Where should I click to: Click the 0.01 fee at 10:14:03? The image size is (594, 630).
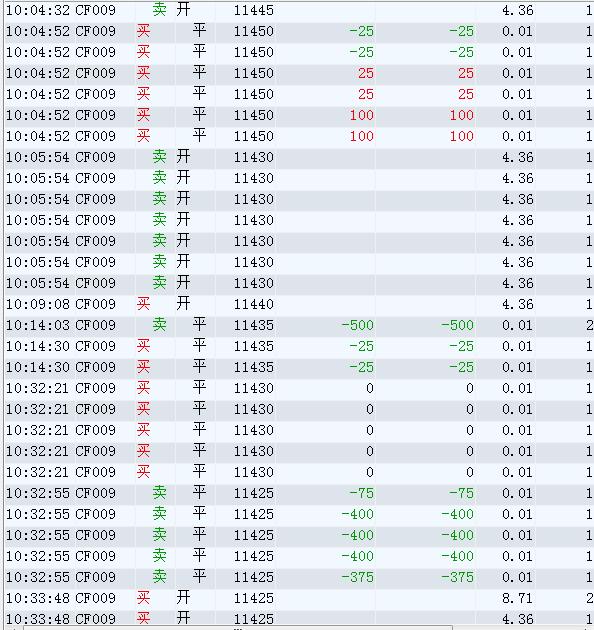click(517, 325)
